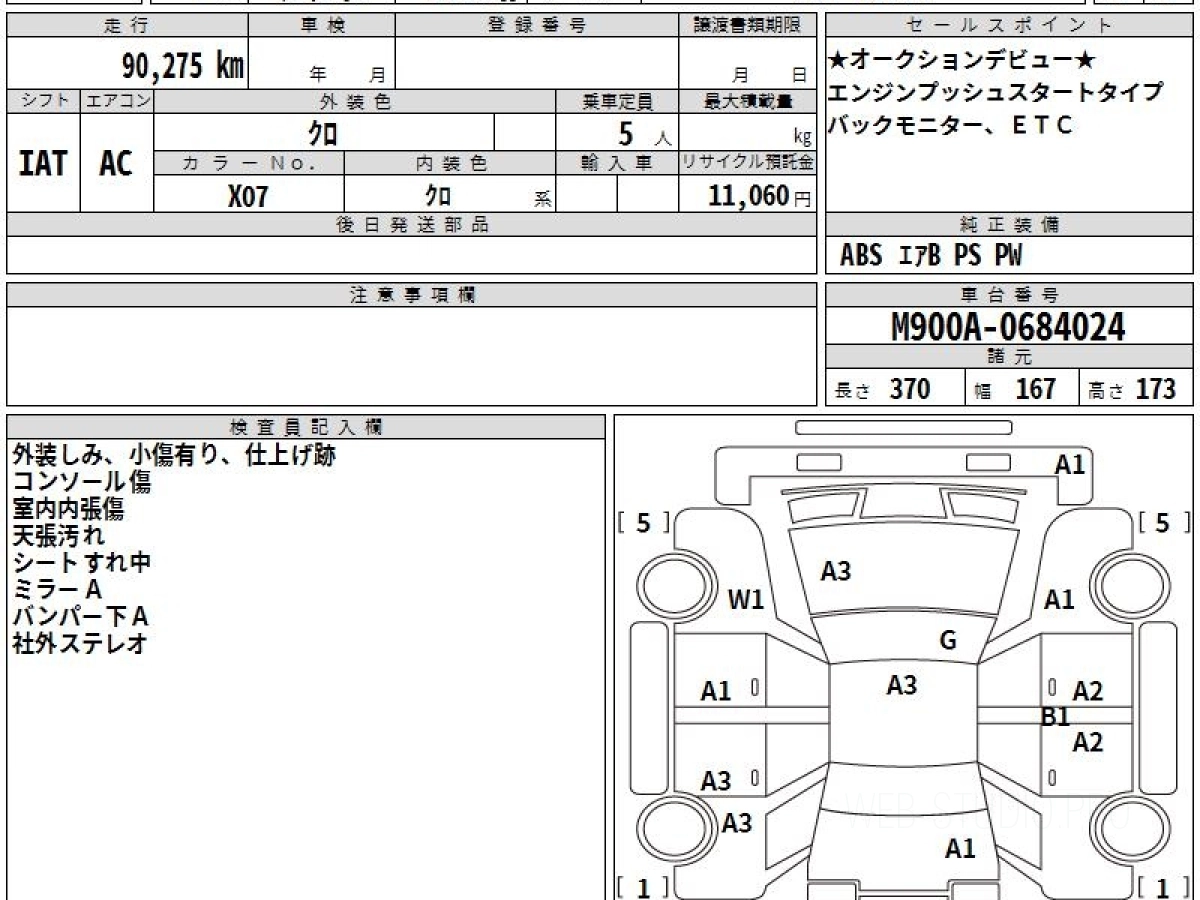Select the color code X07
Screen dimensions: 1200x900
pyautogui.click(x=248, y=196)
